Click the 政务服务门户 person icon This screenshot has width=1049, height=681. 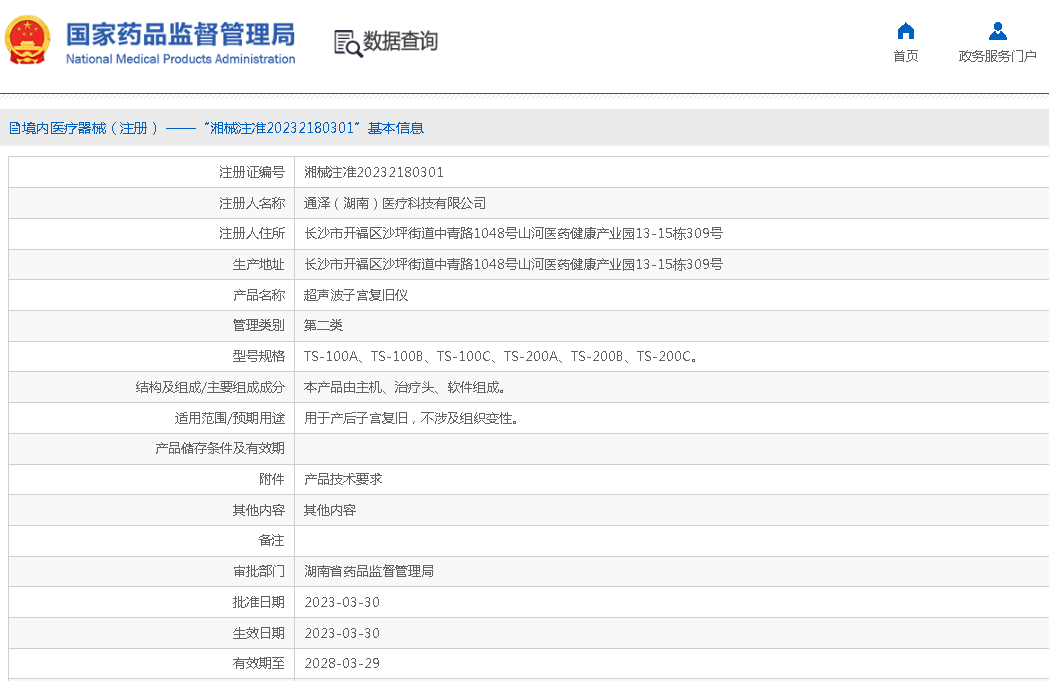(x=997, y=30)
